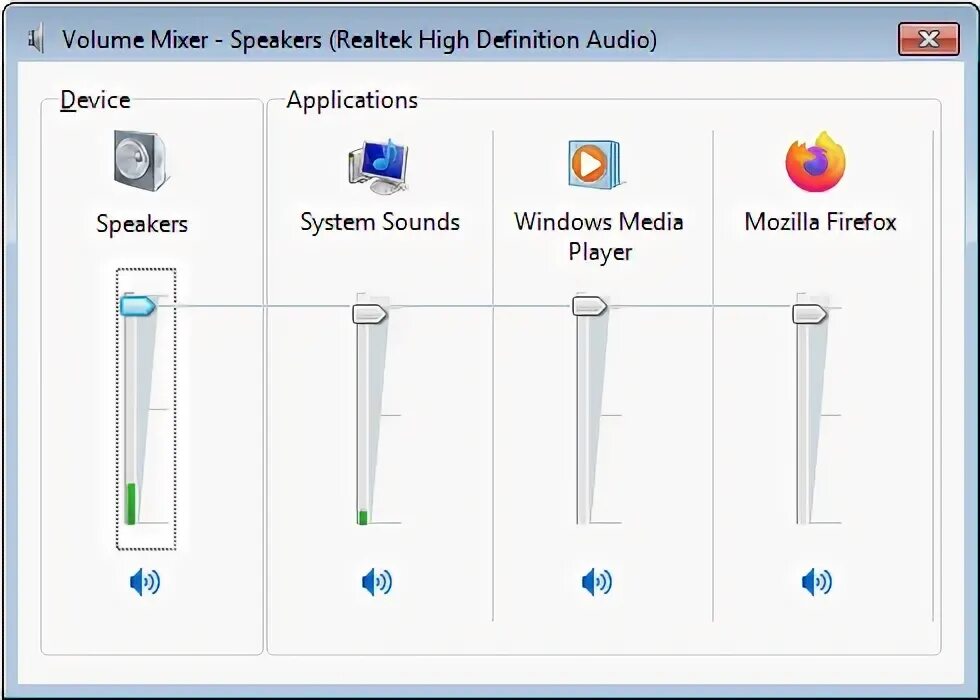Click the System Sounds volume slider thumb
The image size is (980, 700).
tap(370, 314)
